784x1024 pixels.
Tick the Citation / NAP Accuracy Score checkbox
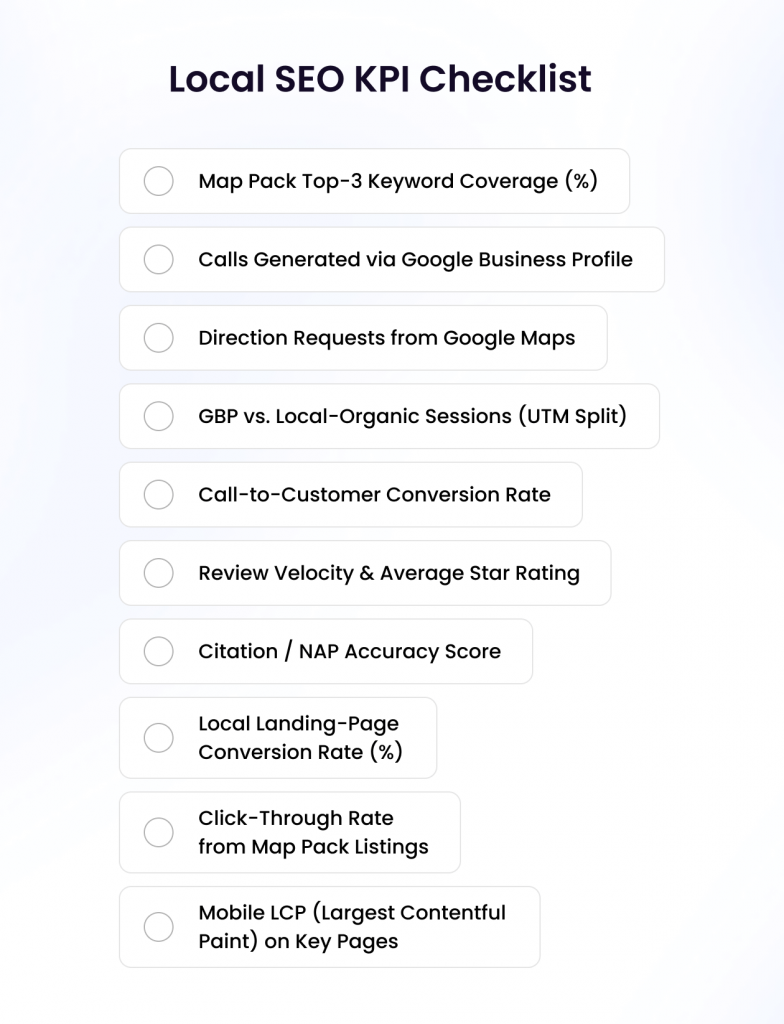click(x=159, y=651)
